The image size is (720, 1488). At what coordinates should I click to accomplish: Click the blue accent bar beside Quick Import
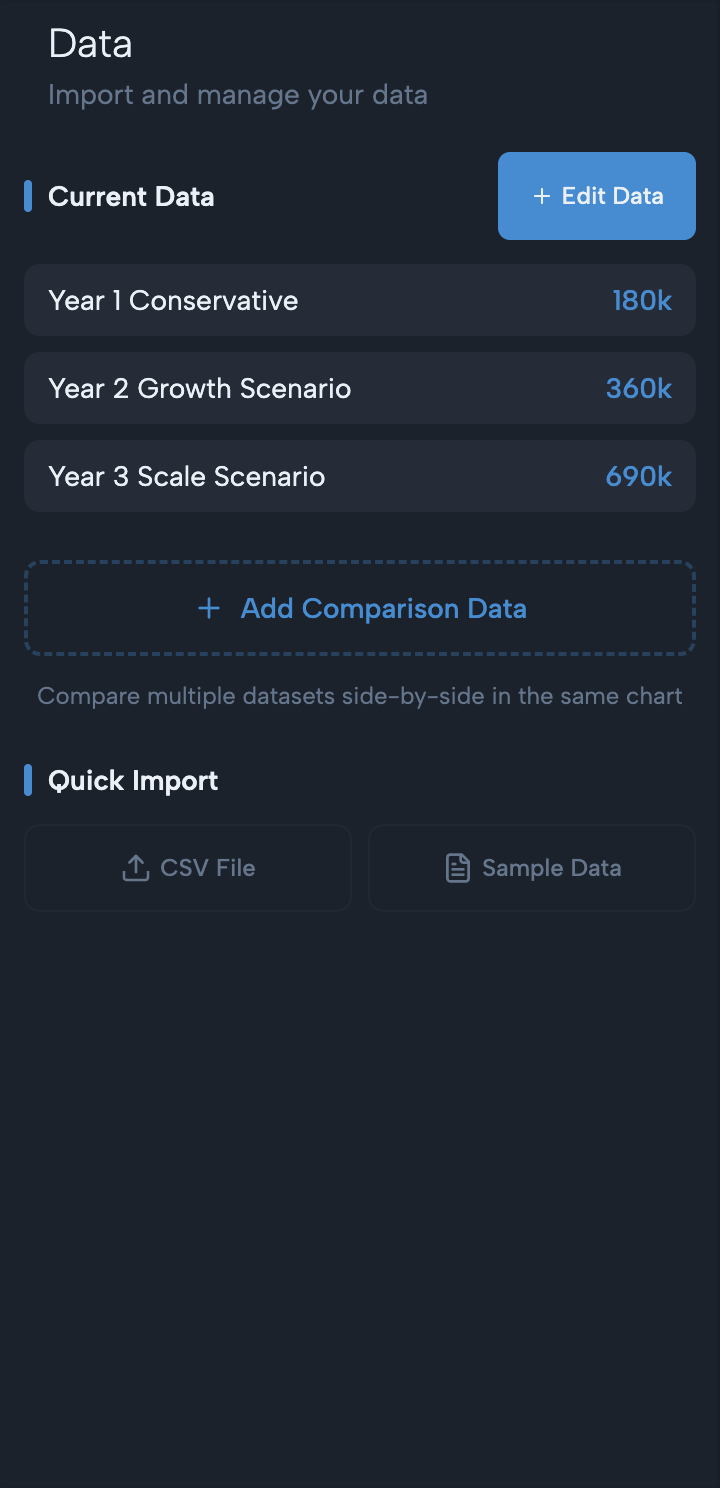click(x=29, y=780)
